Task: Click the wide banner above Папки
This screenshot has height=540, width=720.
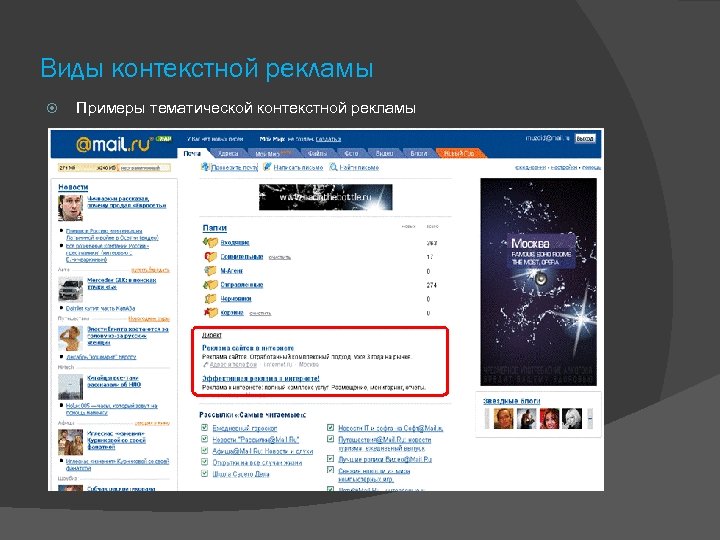Action: [x=326, y=197]
